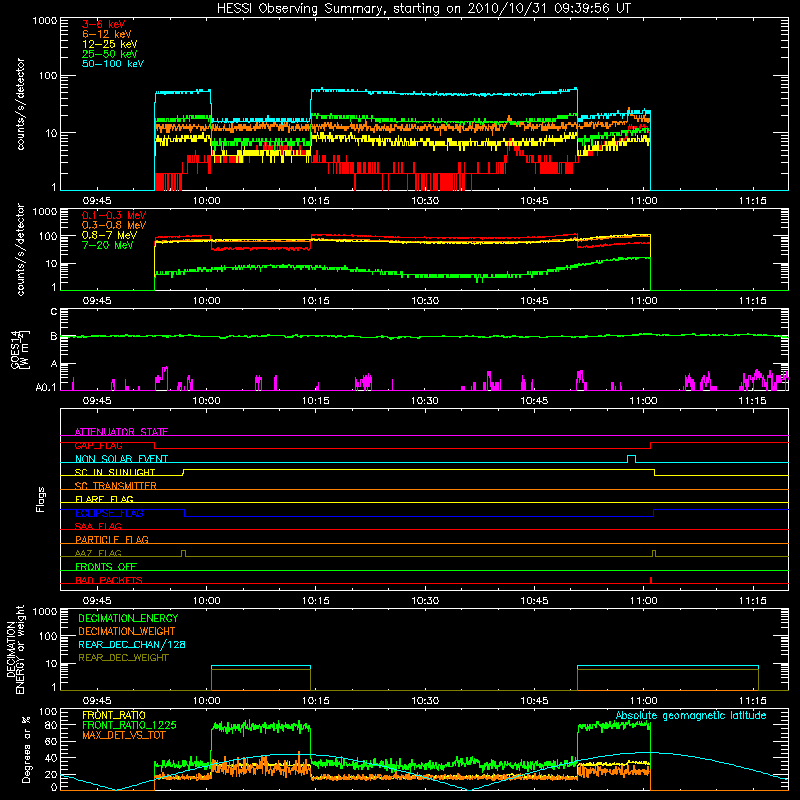This screenshot has width=800, height=800.
Task: Click the DECIMATION_WEIGHT legend label
Action: [x=127, y=631]
